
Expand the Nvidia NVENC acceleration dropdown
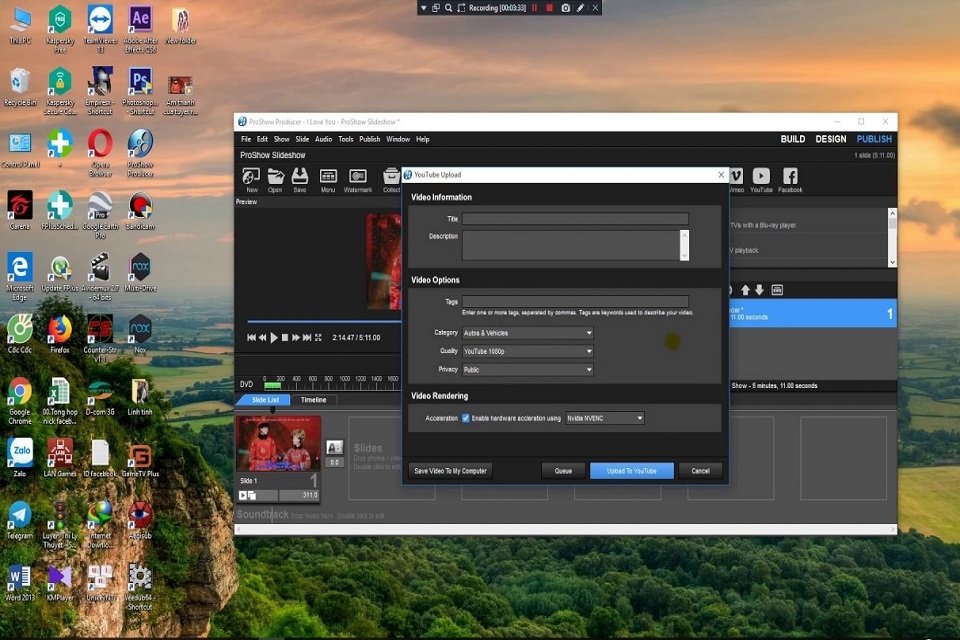click(604, 418)
